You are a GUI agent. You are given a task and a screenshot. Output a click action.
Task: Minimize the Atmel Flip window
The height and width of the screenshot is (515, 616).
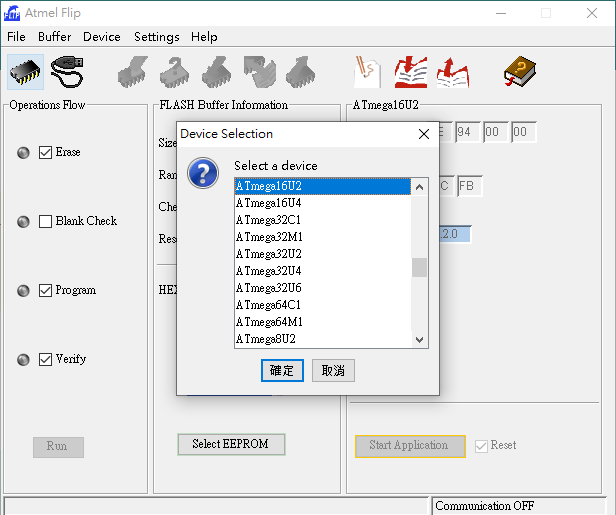point(501,13)
